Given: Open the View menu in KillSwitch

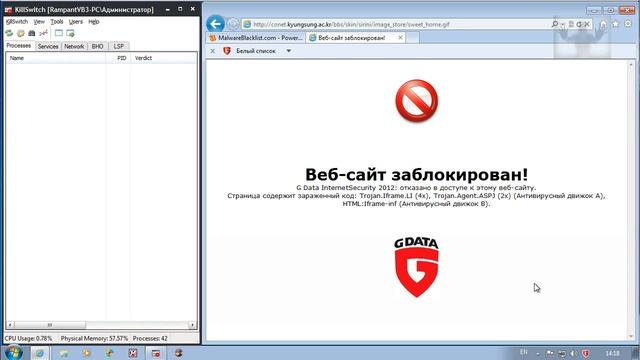Looking at the screenshot, I should (x=39, y=22).
